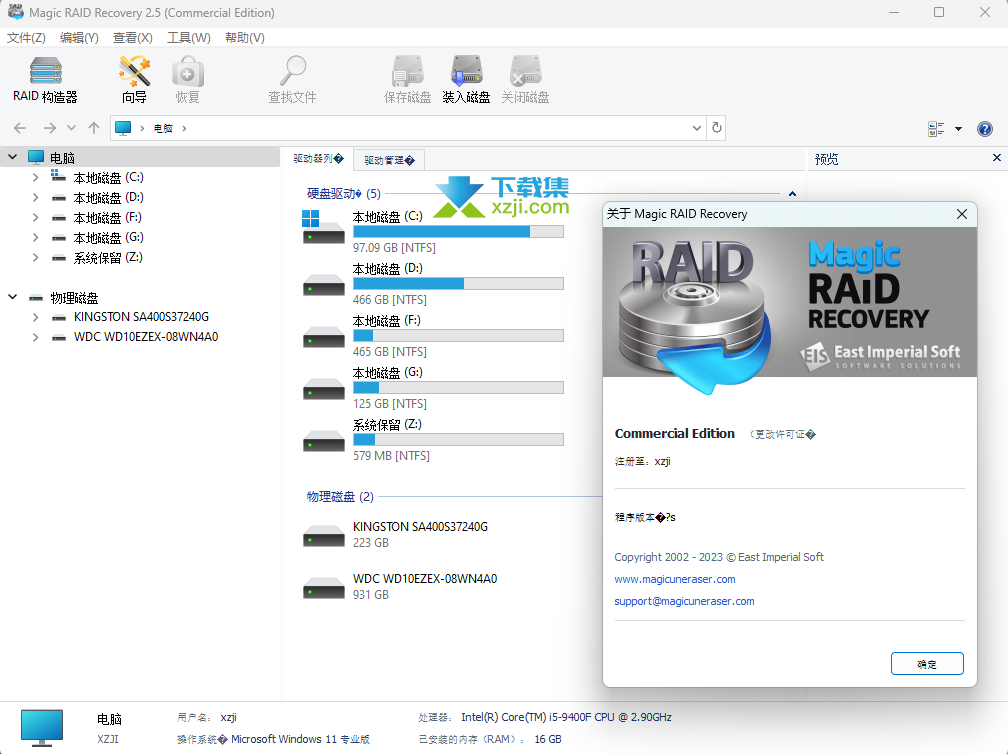Click 电脑 breadcrumb in address bar
This screenshot has height=754, width=1008.
tap(163, 129)
